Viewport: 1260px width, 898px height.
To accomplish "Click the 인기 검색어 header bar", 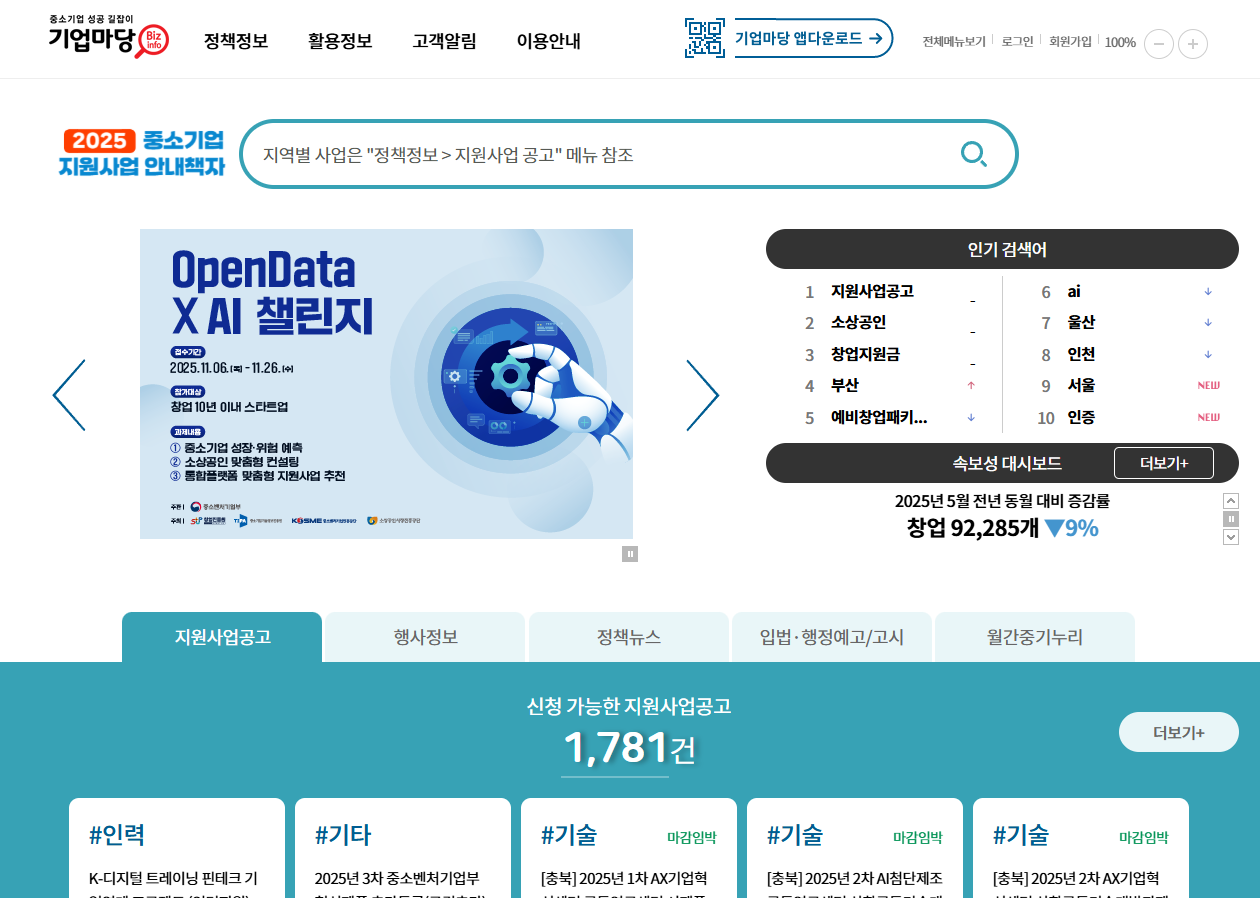I will click(1002, 249).
